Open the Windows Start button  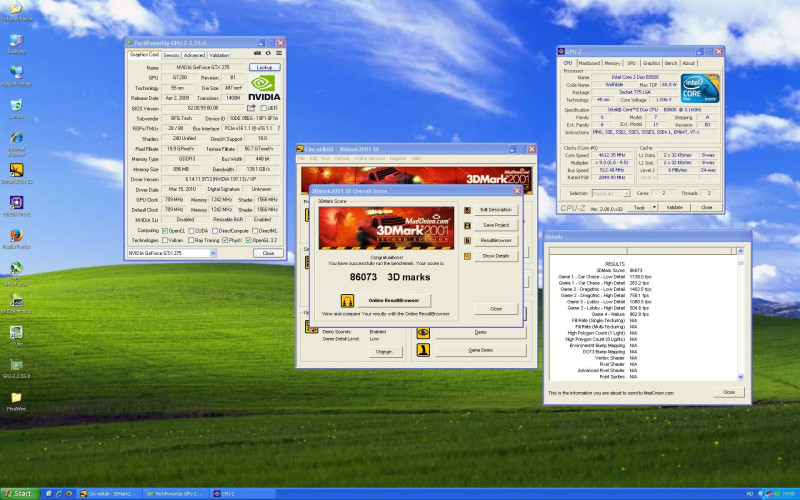(x=19, y=494)
